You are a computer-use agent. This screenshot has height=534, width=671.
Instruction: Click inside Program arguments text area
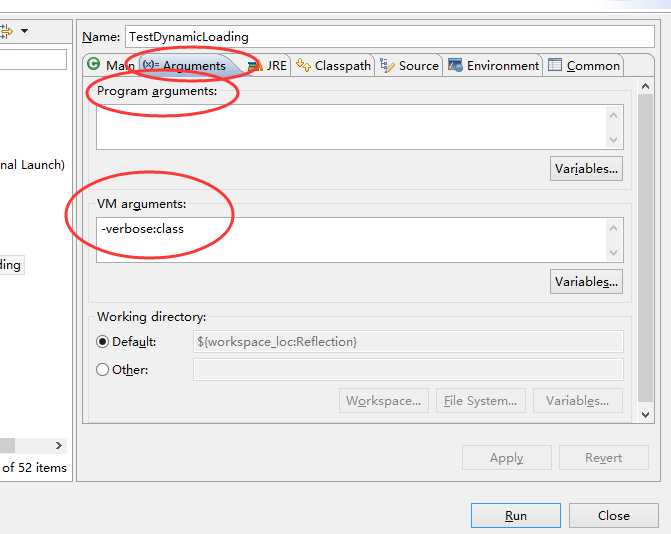(x=351, y=127)
